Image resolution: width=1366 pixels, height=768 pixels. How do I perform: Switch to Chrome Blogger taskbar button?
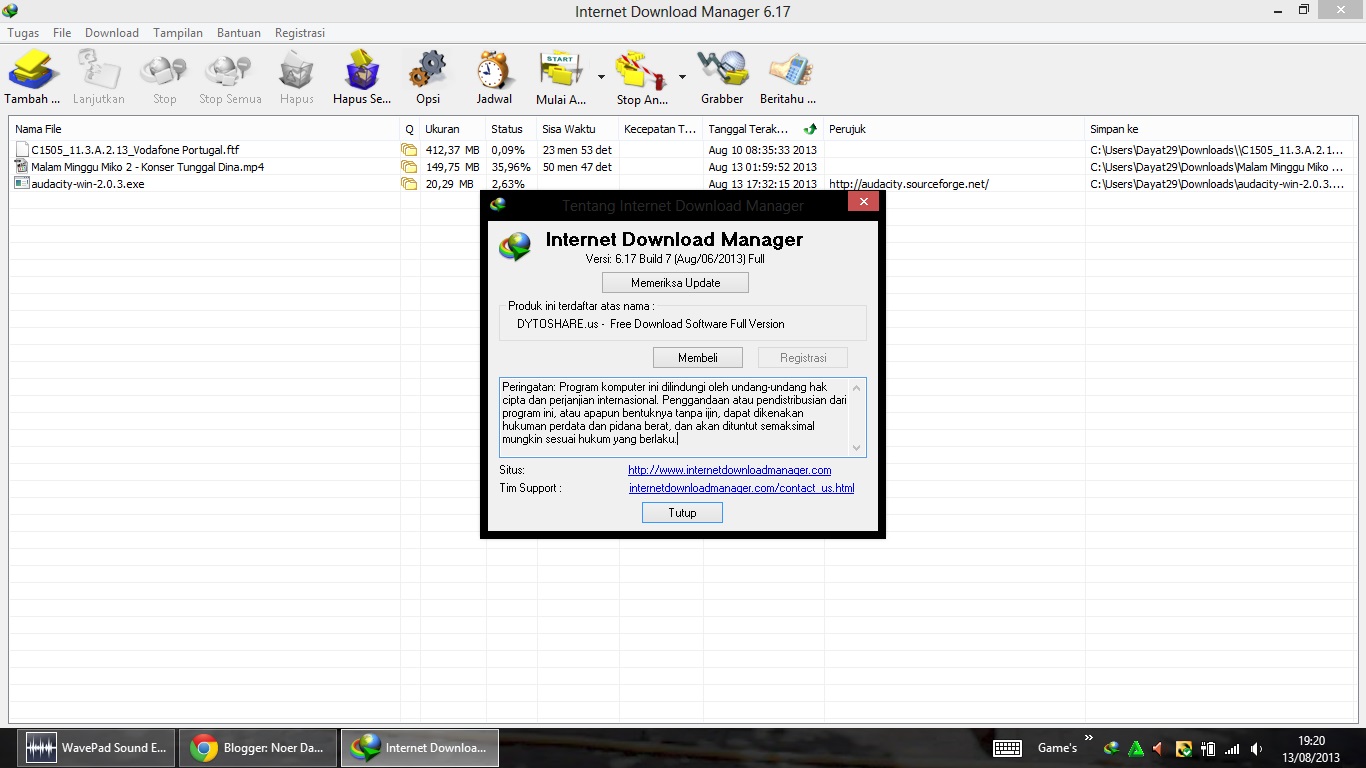pyautogui.click(x=258, y=748)
